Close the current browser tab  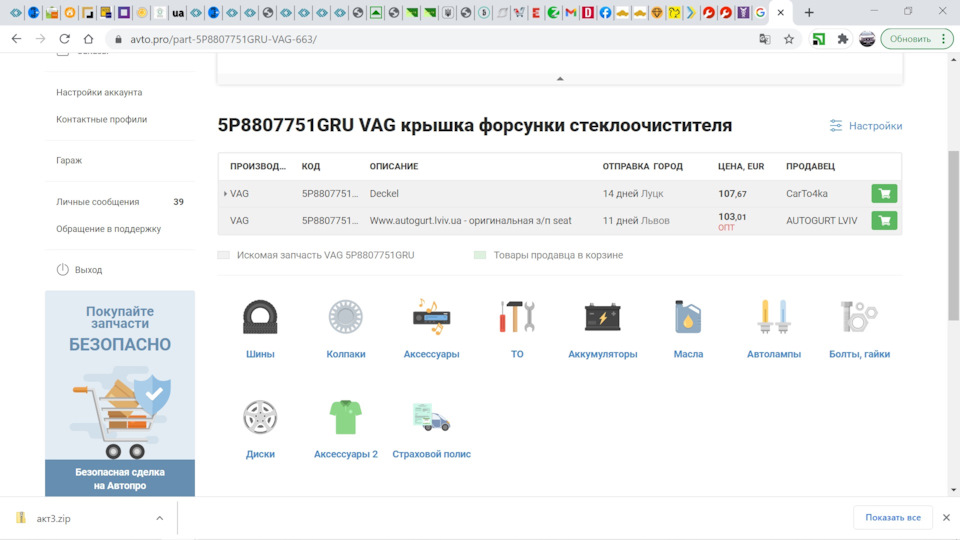[x=781, y=12]
